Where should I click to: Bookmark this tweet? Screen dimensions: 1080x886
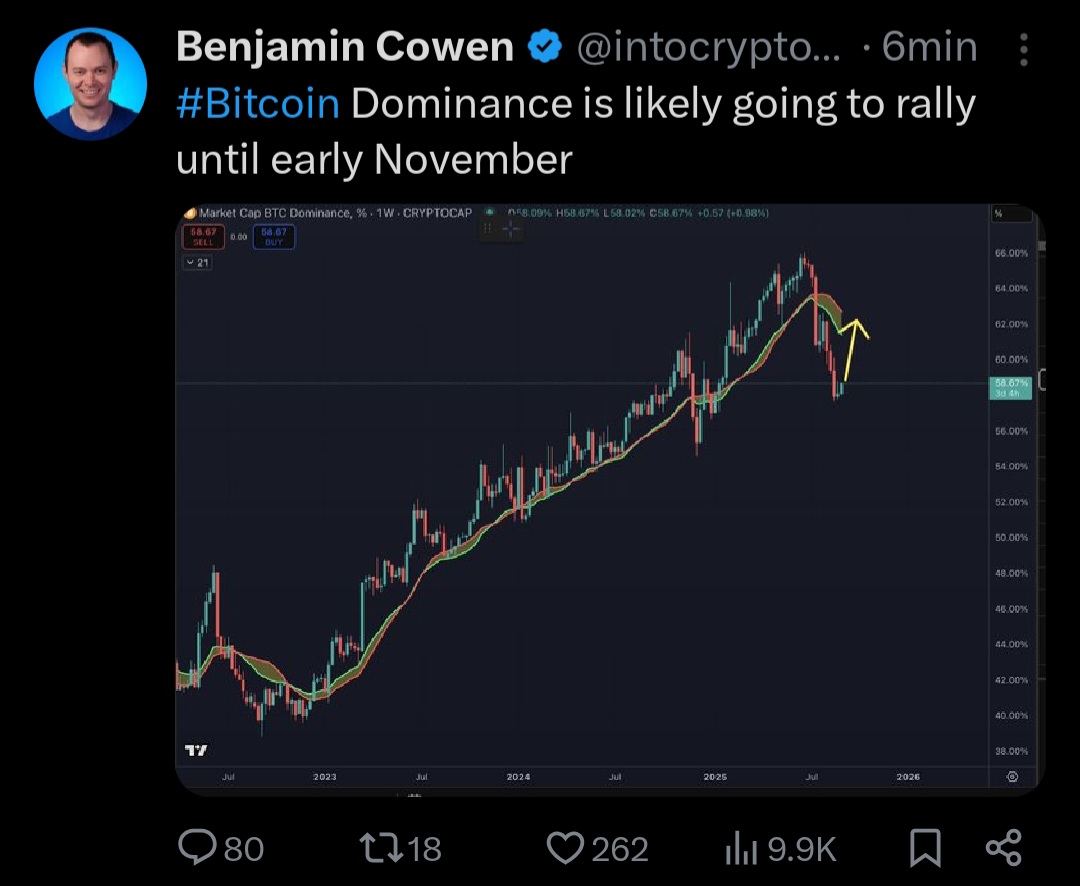(925, 848)
